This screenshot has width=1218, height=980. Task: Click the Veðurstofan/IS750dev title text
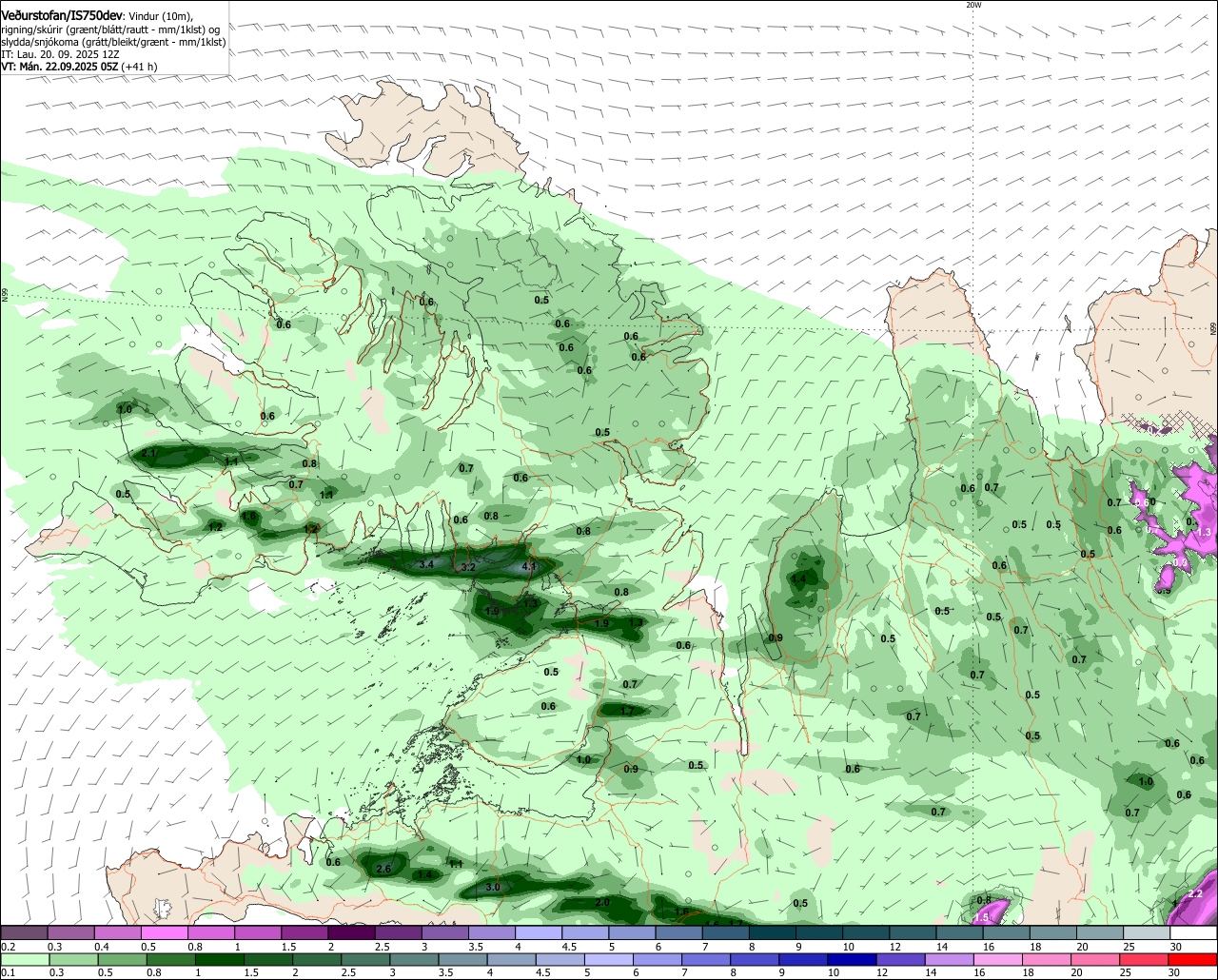[x=62, y=16]
